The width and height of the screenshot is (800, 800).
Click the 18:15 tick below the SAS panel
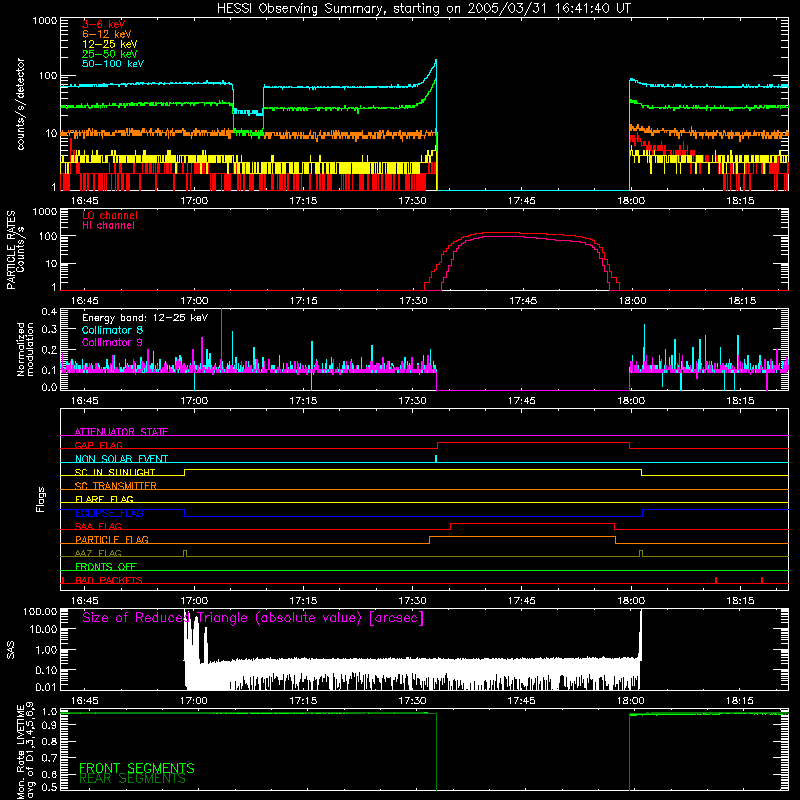[x=740, y=701]
